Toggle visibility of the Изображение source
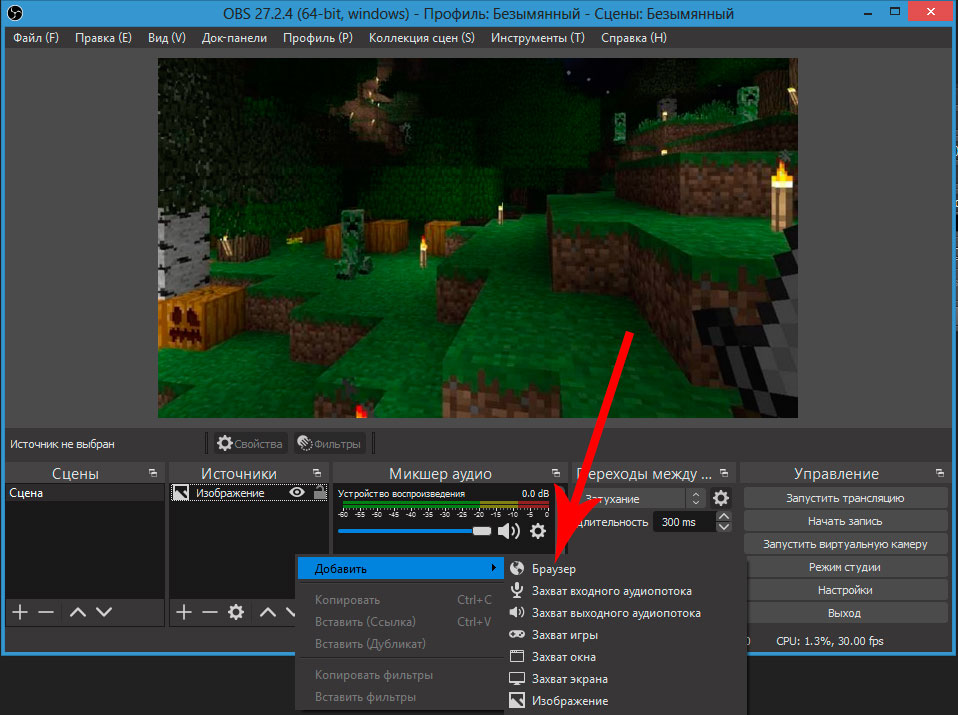 coord(297,493)
